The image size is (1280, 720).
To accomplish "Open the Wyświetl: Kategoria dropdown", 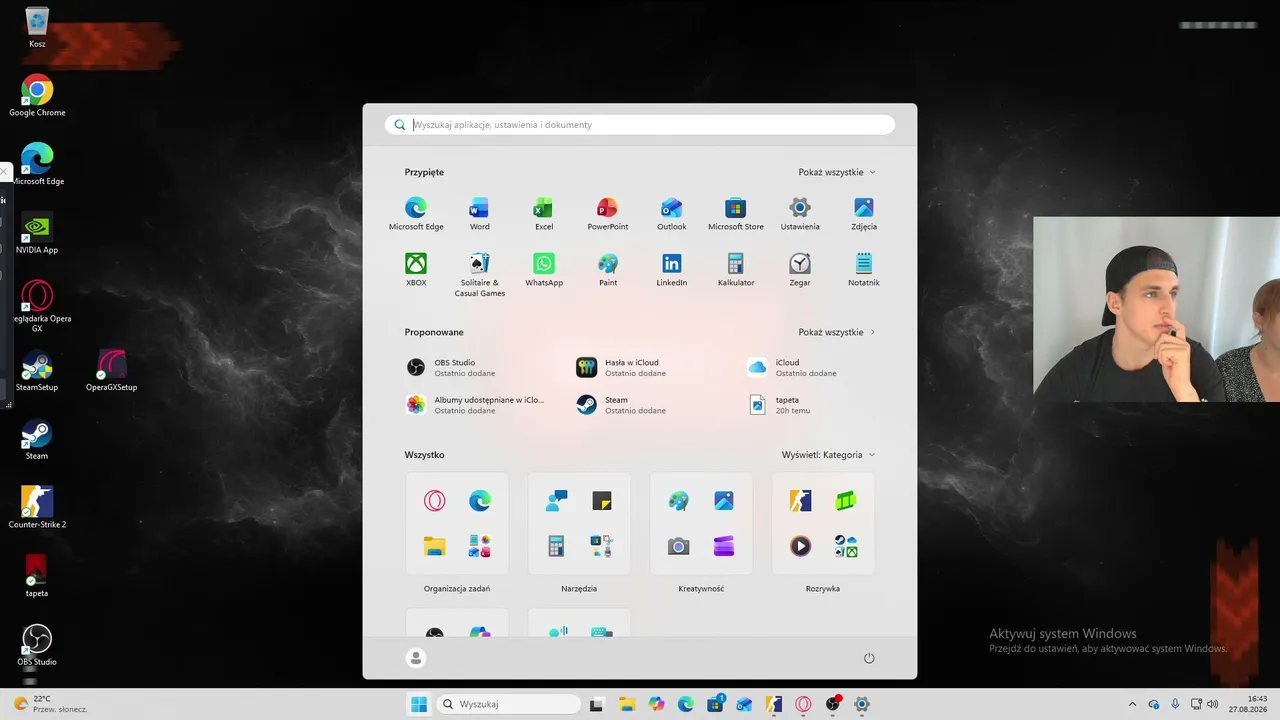I will pyautogui.click(x=829, y=455).
